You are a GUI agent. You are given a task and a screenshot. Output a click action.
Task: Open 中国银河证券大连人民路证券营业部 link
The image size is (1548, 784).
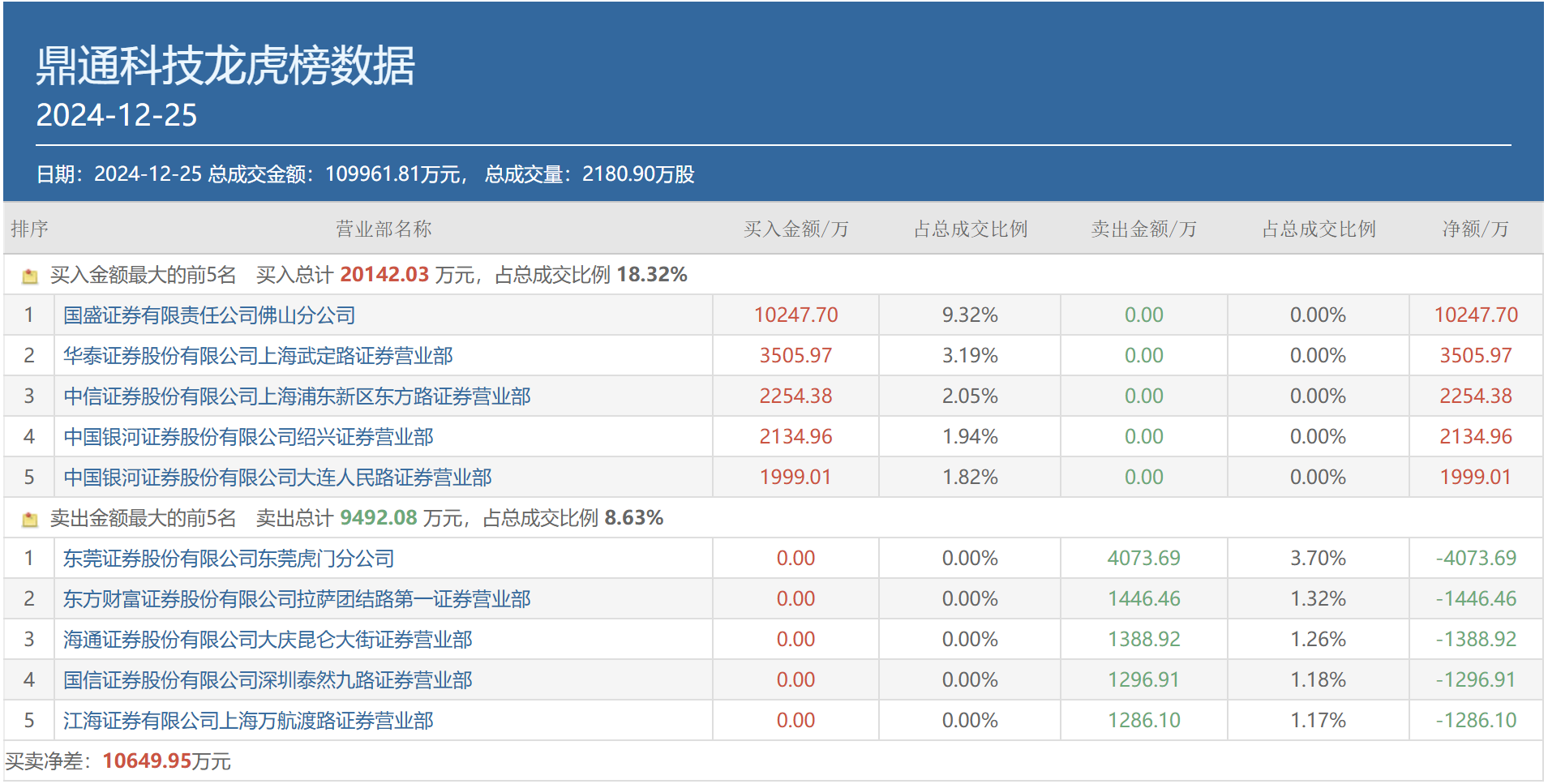(x=277, y=478)
